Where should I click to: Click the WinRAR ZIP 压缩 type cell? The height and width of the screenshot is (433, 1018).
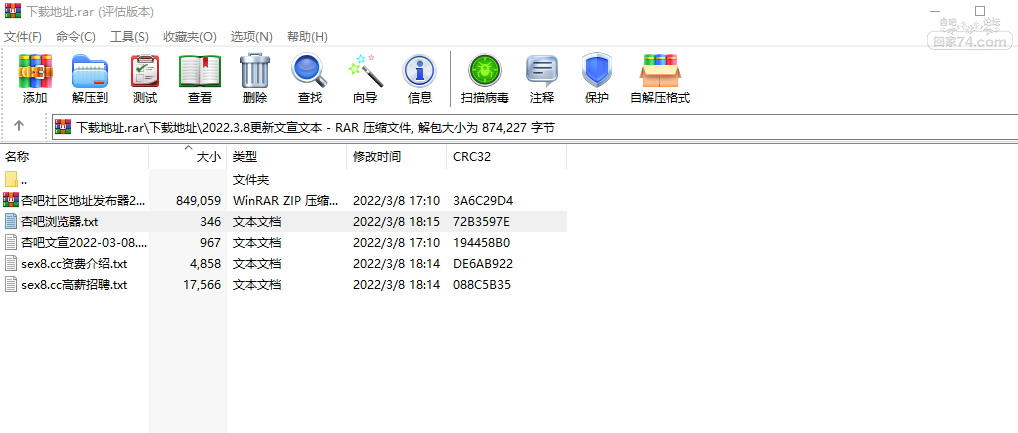tap(286, 200)
